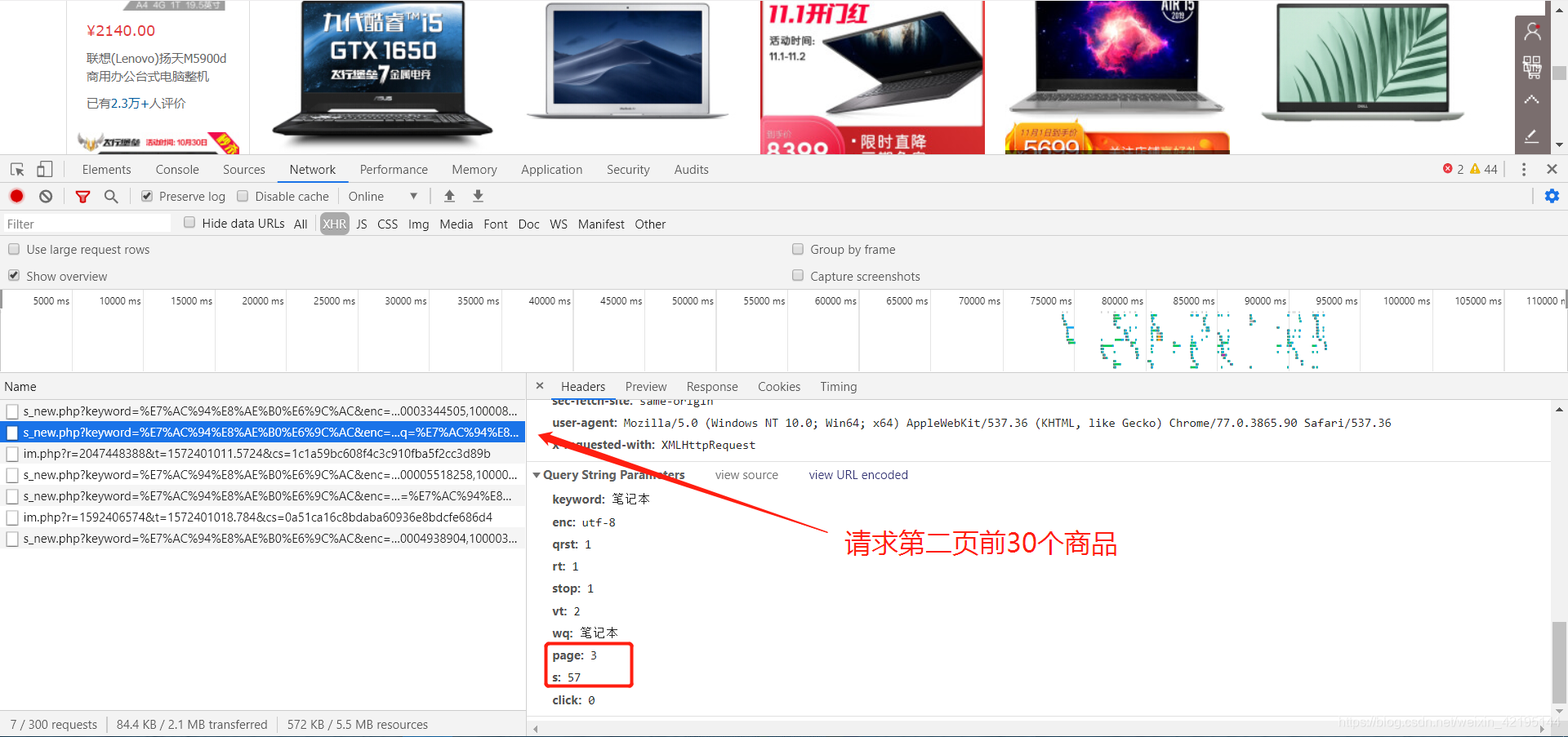
Task: Filter requests by Doc type
Action: 529,224
